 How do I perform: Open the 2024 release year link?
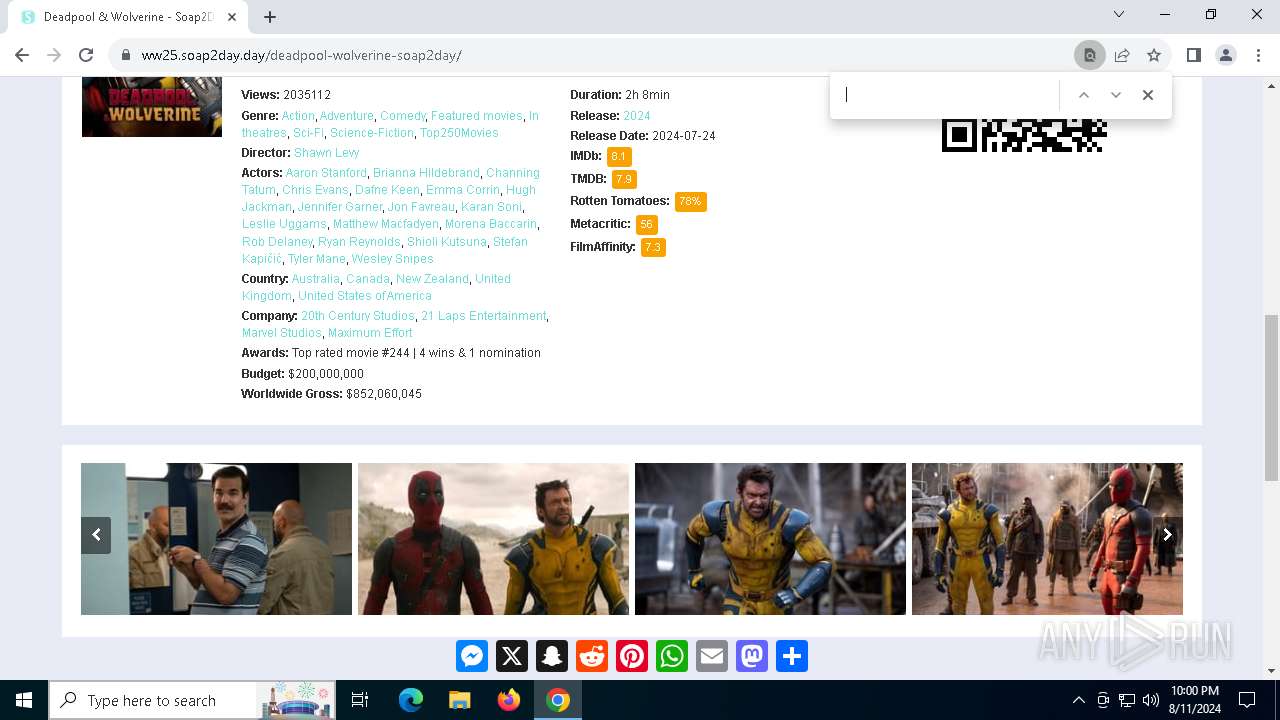pyautogui.click(x=637, y=116)
